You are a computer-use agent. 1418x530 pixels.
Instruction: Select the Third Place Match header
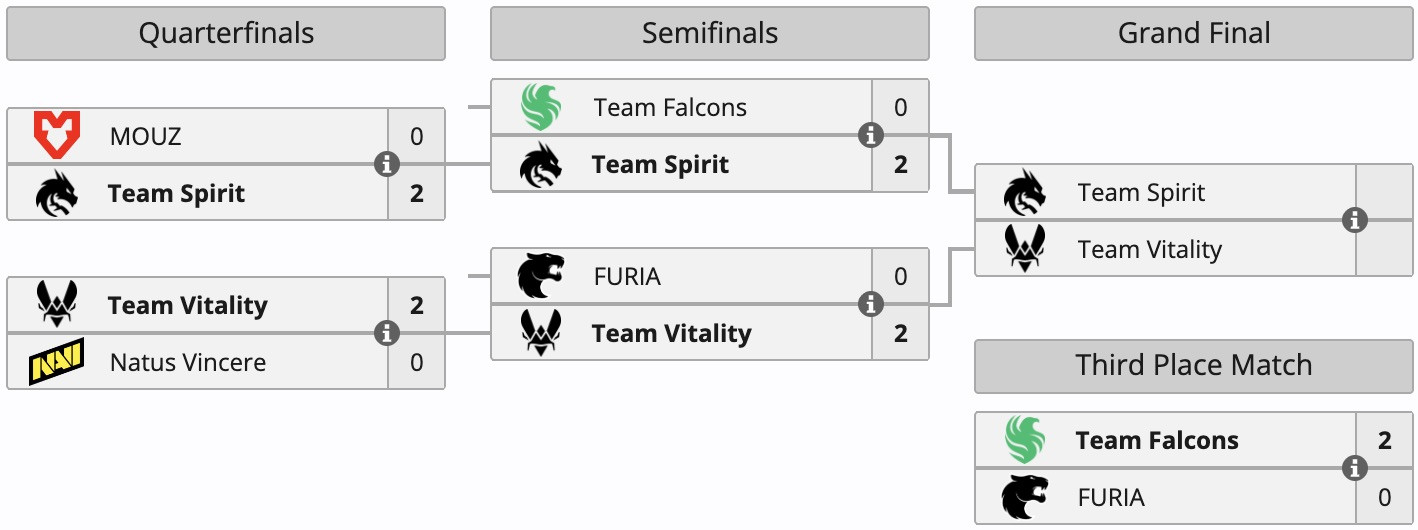tap(1194, 365)
